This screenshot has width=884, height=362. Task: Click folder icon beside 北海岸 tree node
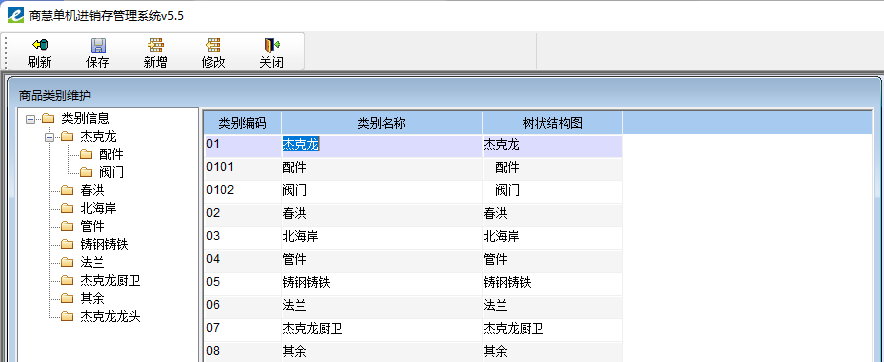click(x=67, y=208)
